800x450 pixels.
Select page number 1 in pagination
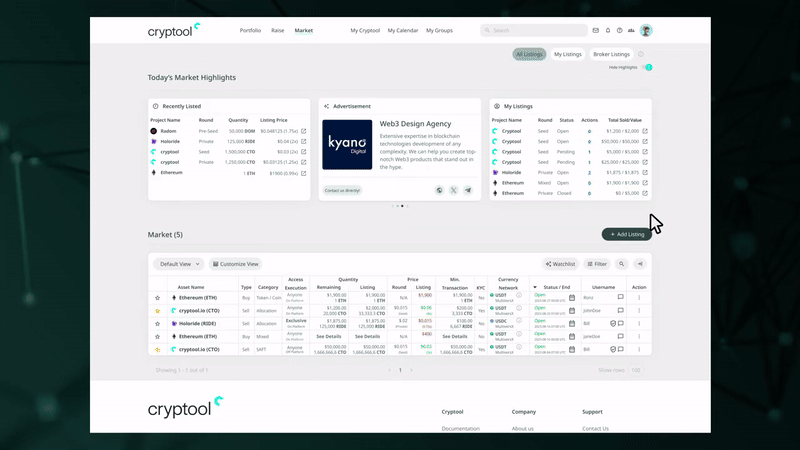(x=400, y=370)
